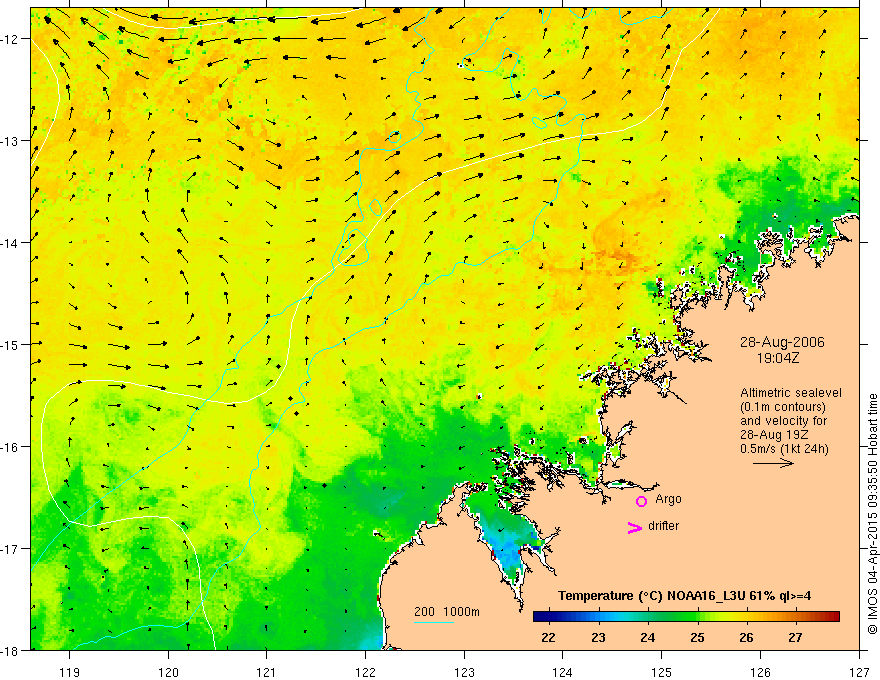This screenshot has height=680, width=880.
Task: Click longitude axis label 122
Action: tap(365, 672)
